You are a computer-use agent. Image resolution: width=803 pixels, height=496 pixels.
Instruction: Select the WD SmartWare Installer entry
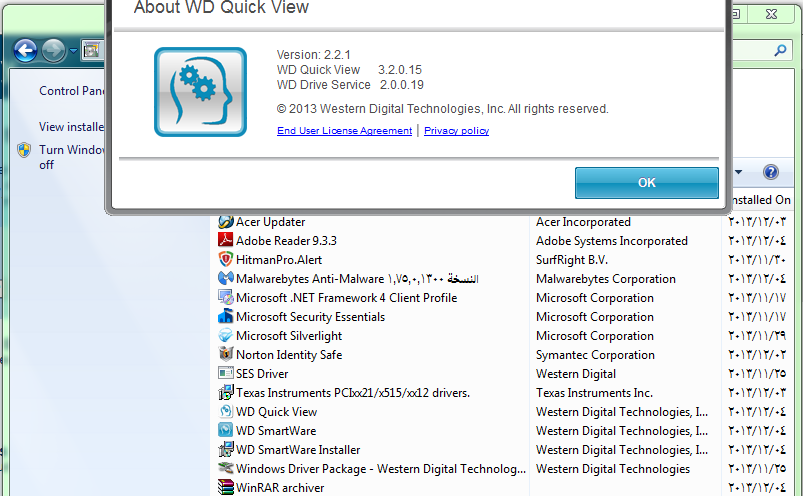coord(298,449)
